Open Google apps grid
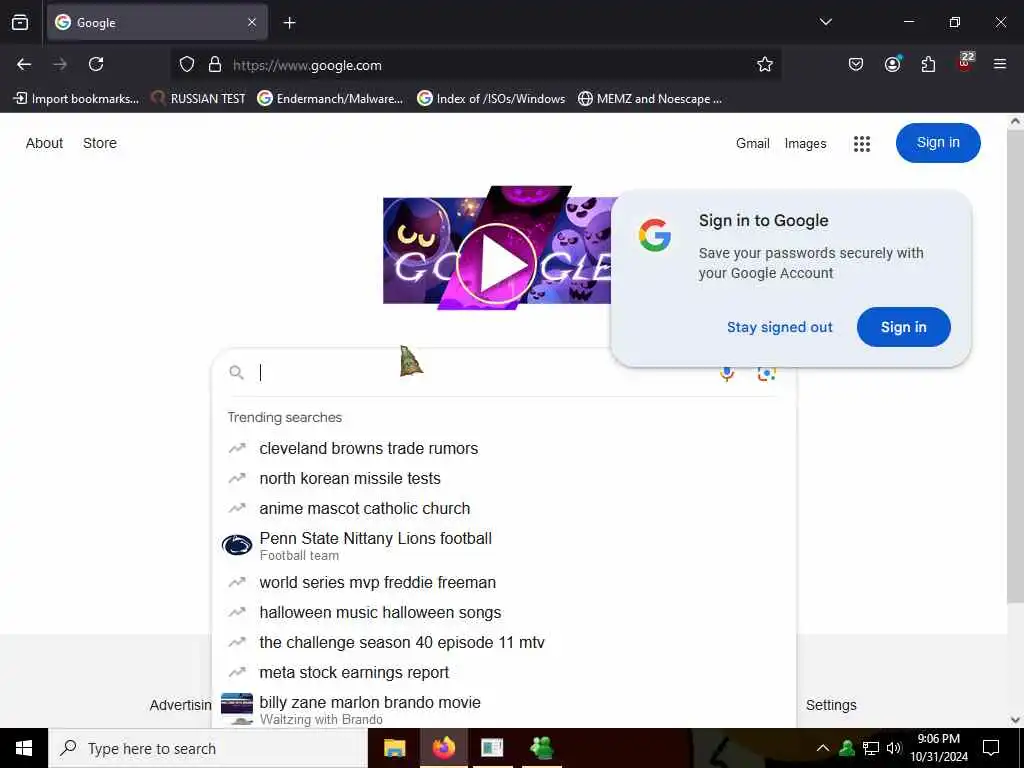 click(862, 144)
